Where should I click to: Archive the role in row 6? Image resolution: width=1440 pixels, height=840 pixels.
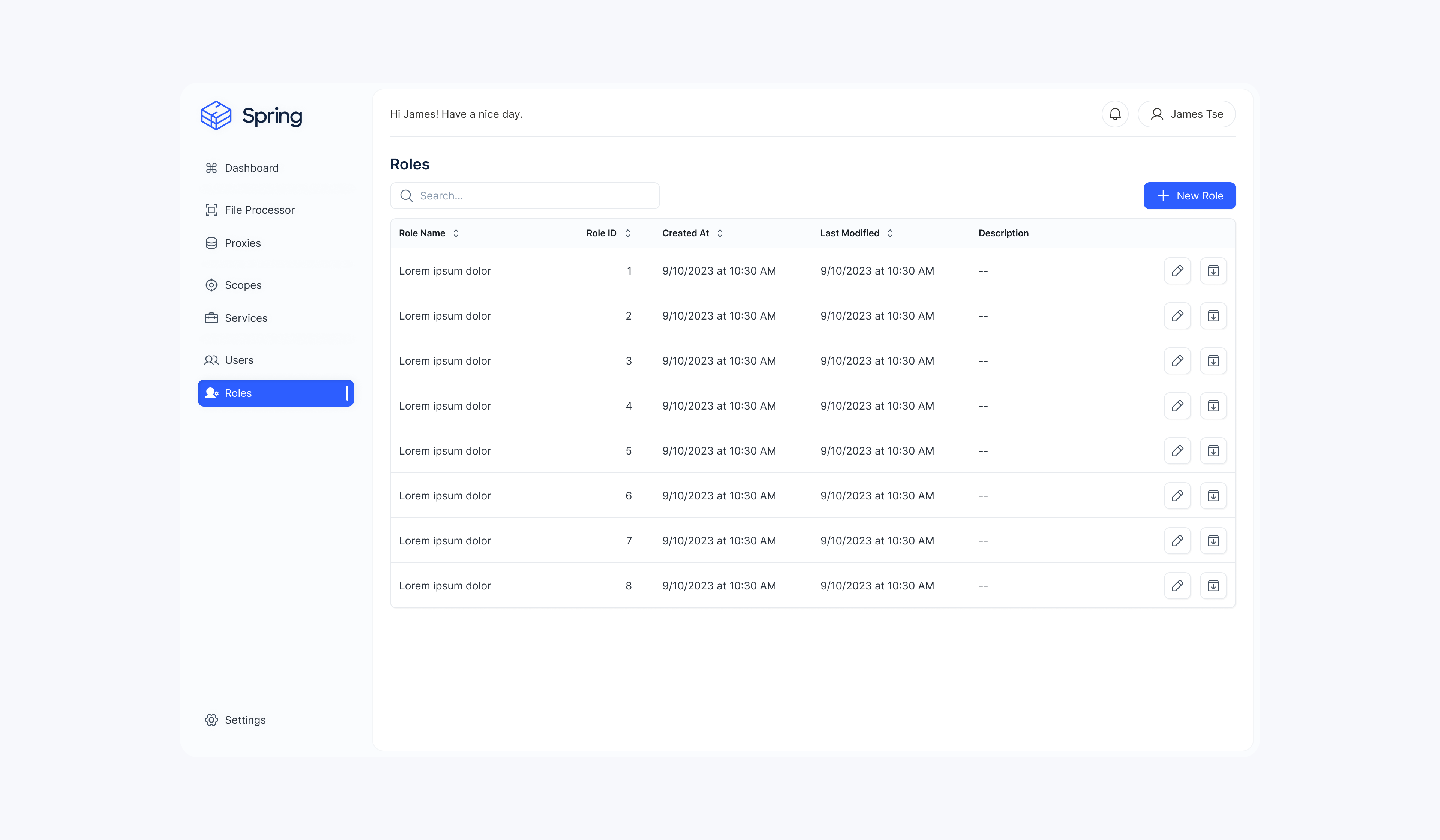(1213, 496)
